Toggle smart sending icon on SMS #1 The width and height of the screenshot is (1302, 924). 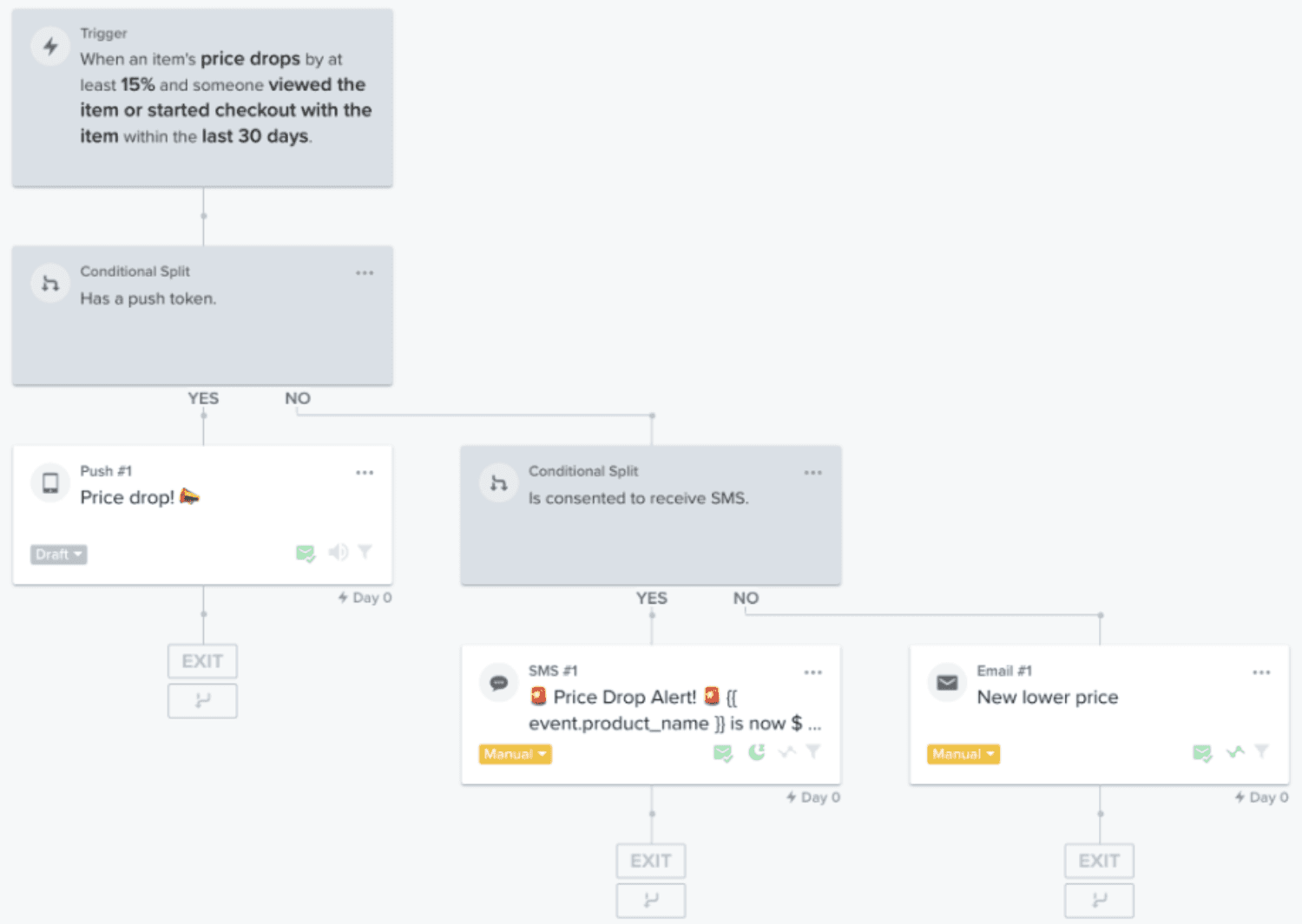(723, 752)
